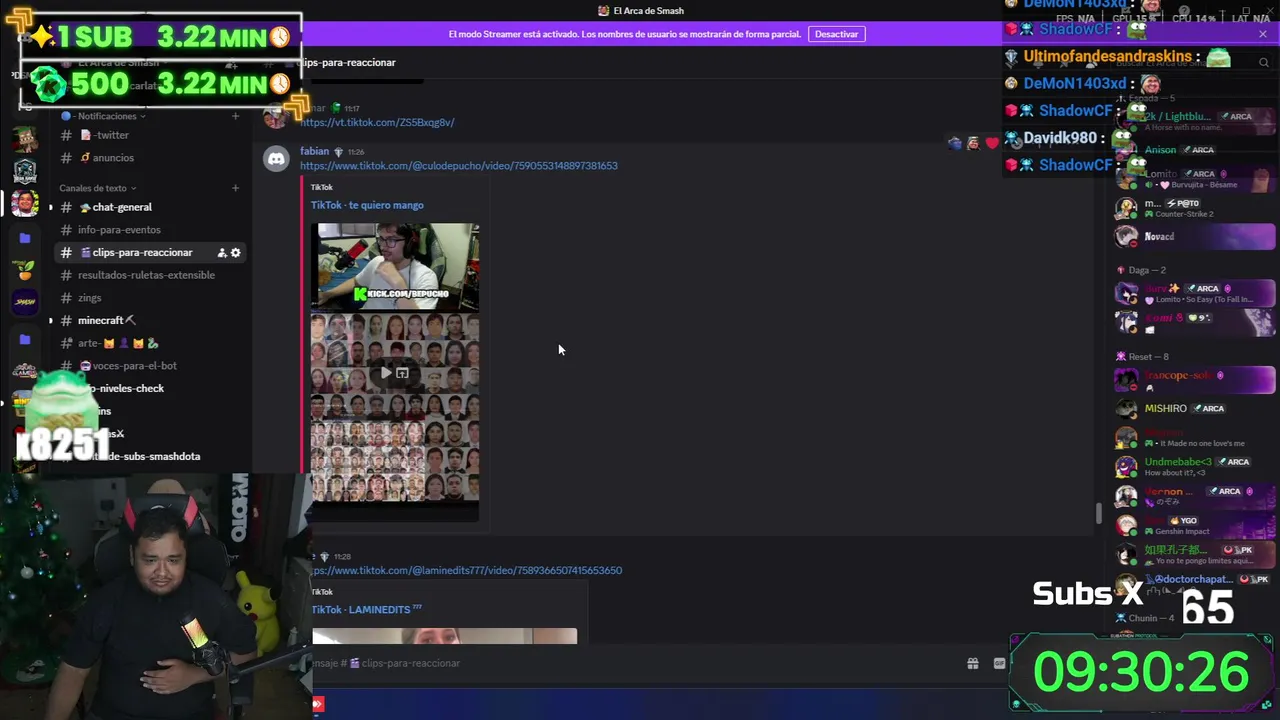Expand the chat-general channel threads
The image size is (1280, 720).
(51, 207)
